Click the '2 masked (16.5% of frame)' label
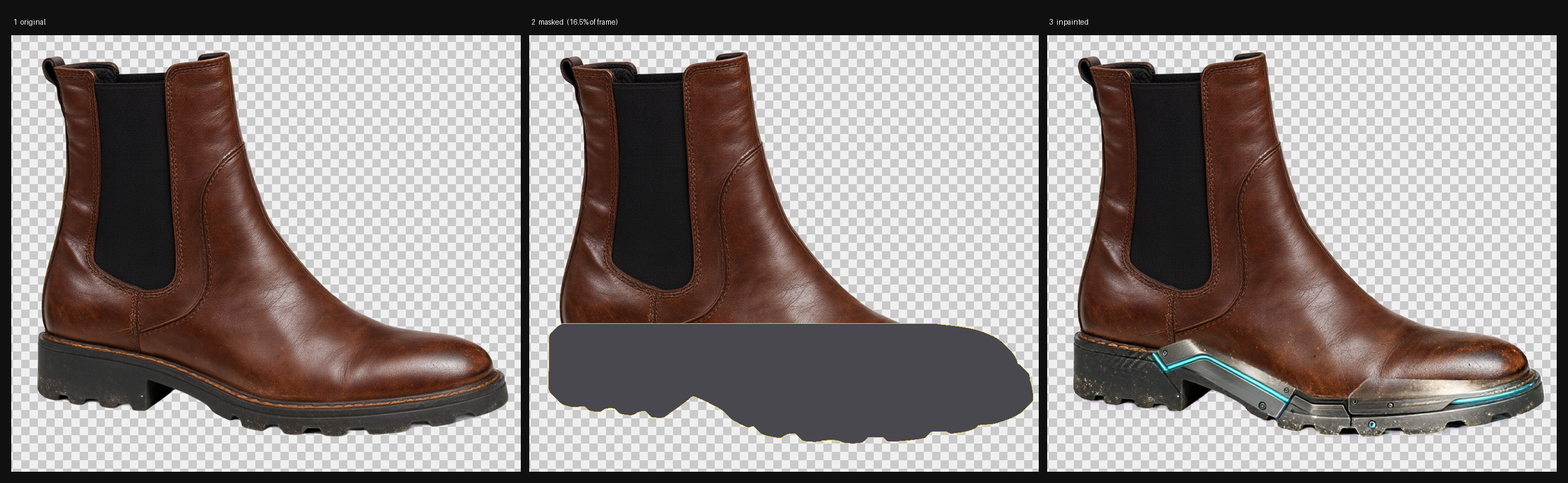 (574, 23)
